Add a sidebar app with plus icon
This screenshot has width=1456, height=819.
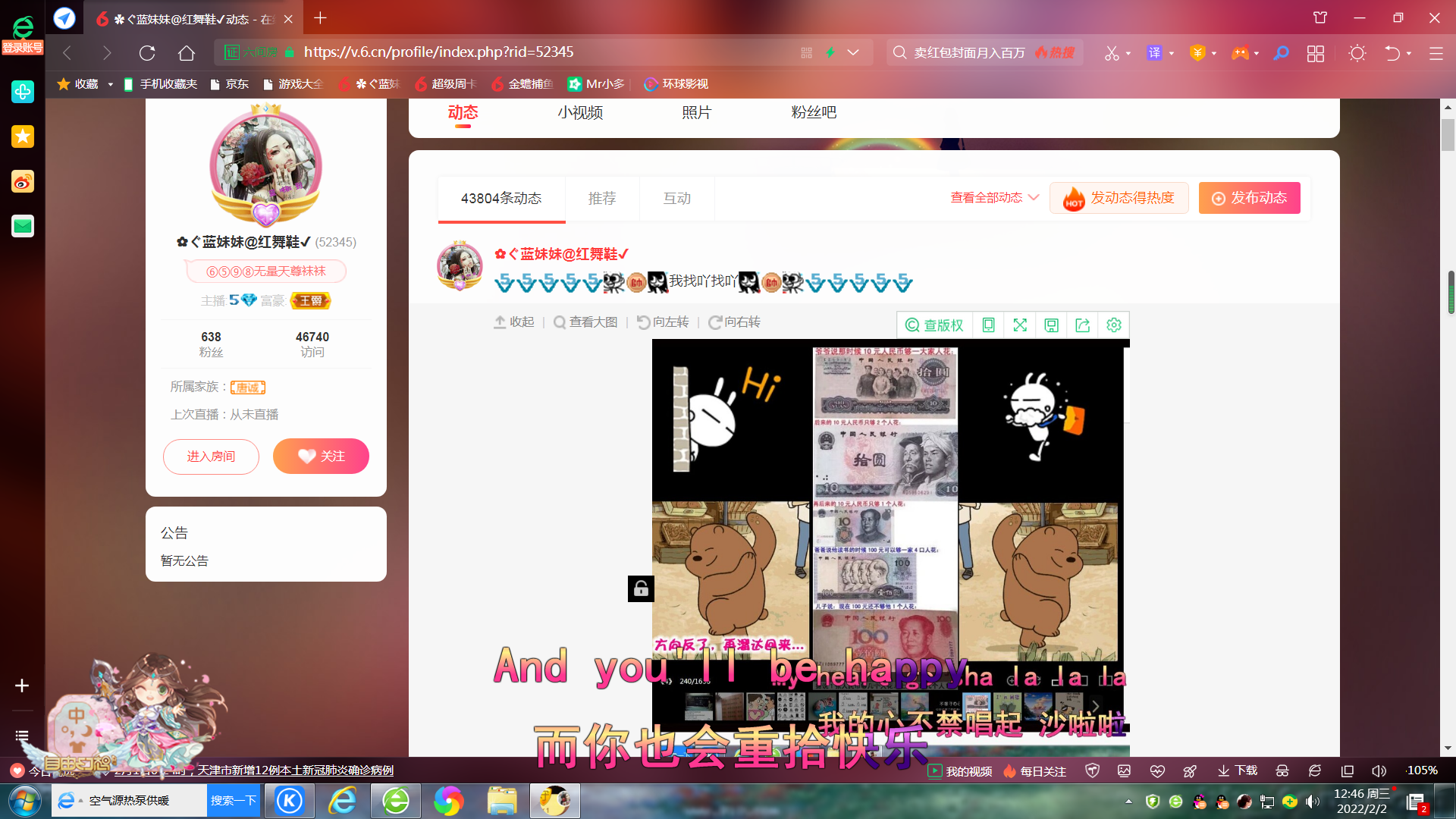(22, 686)
